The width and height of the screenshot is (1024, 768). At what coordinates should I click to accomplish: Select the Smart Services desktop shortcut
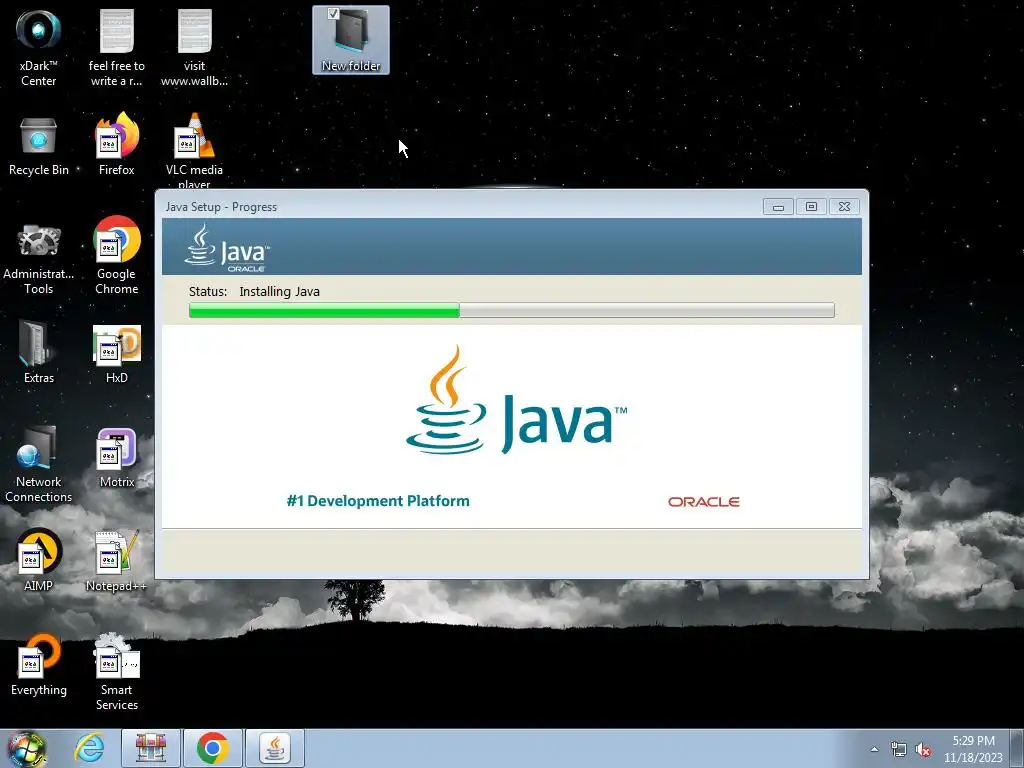(116, 673)
